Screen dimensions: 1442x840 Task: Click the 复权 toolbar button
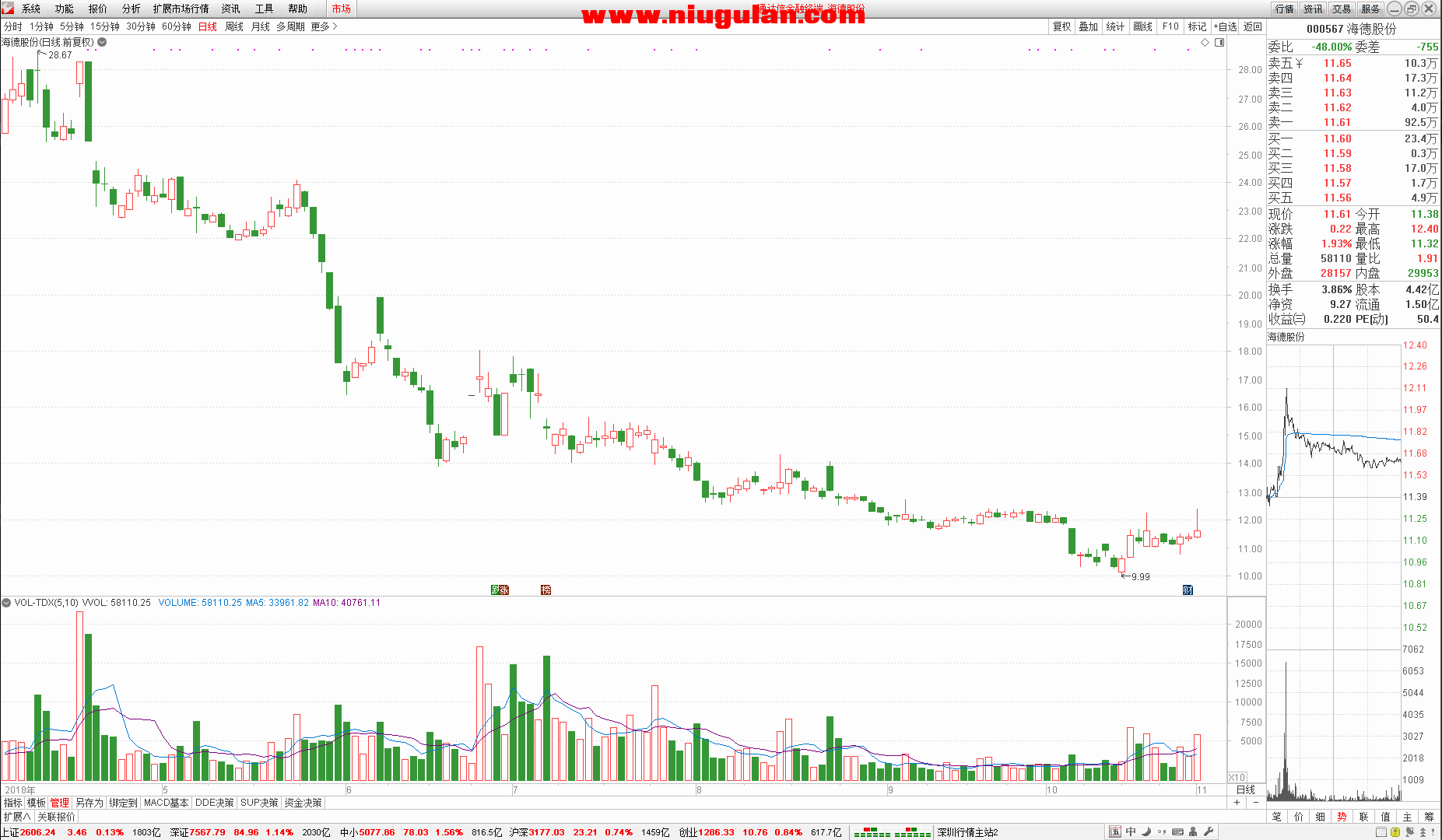pos(1062,26)
